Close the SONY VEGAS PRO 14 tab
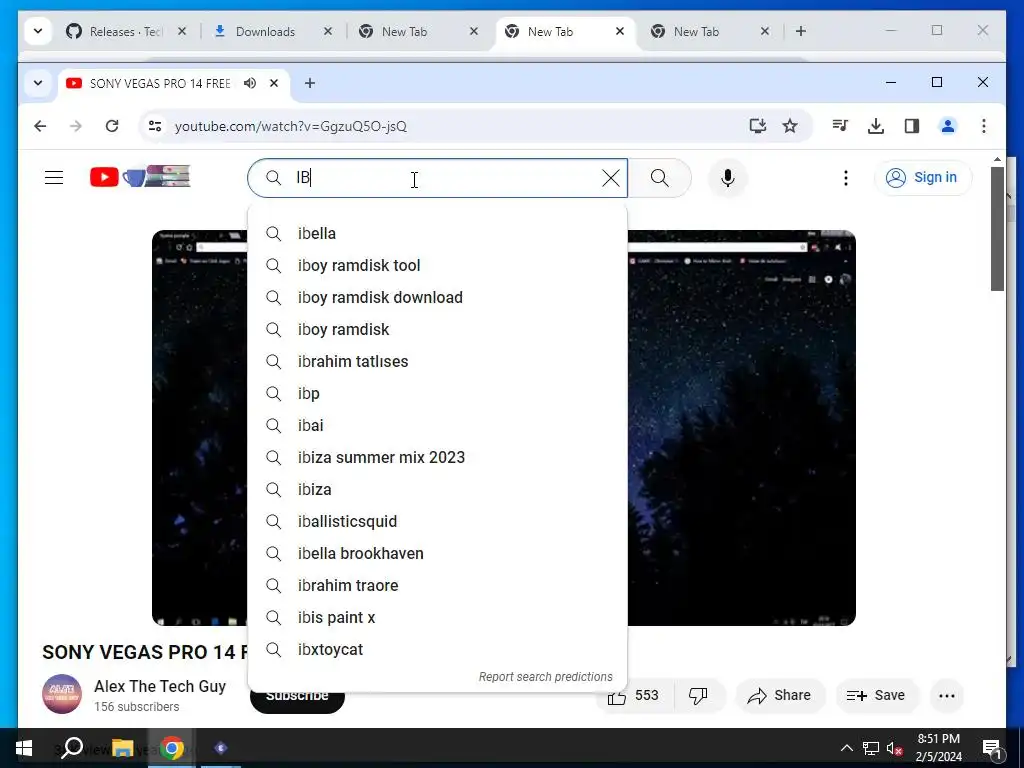Screen dimensions: 1024x768 point(274,84)
